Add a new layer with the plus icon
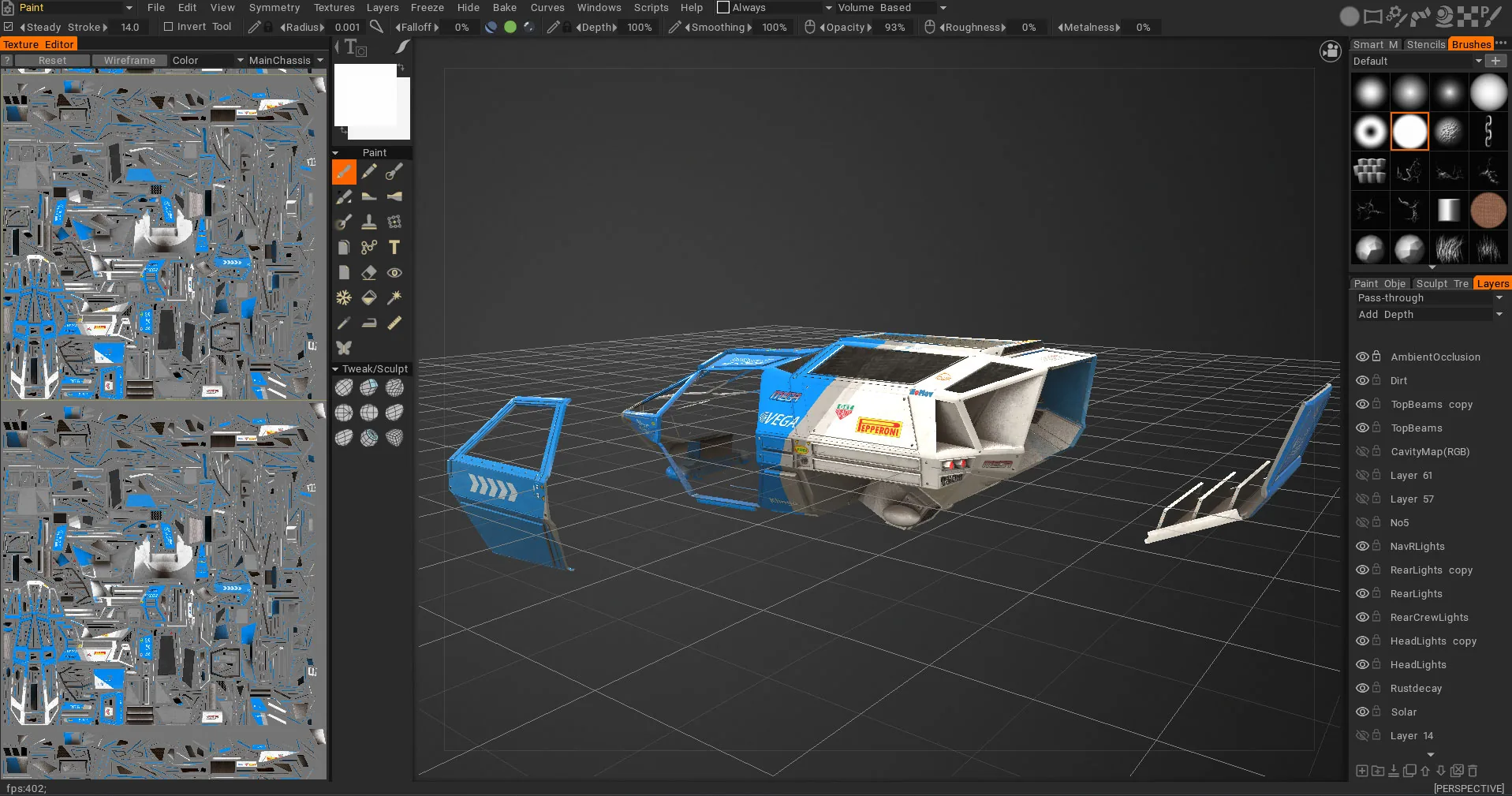Viewport: 1512px width, 796px height. click(1362, 771)
